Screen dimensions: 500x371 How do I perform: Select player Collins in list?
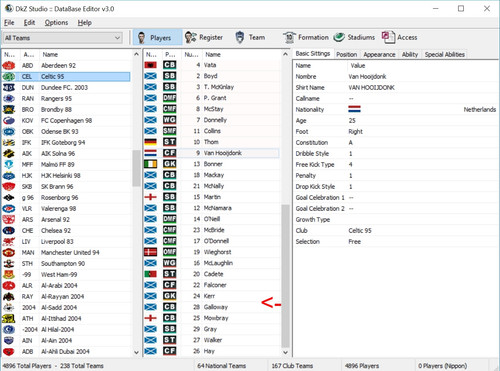pos(212,131)
